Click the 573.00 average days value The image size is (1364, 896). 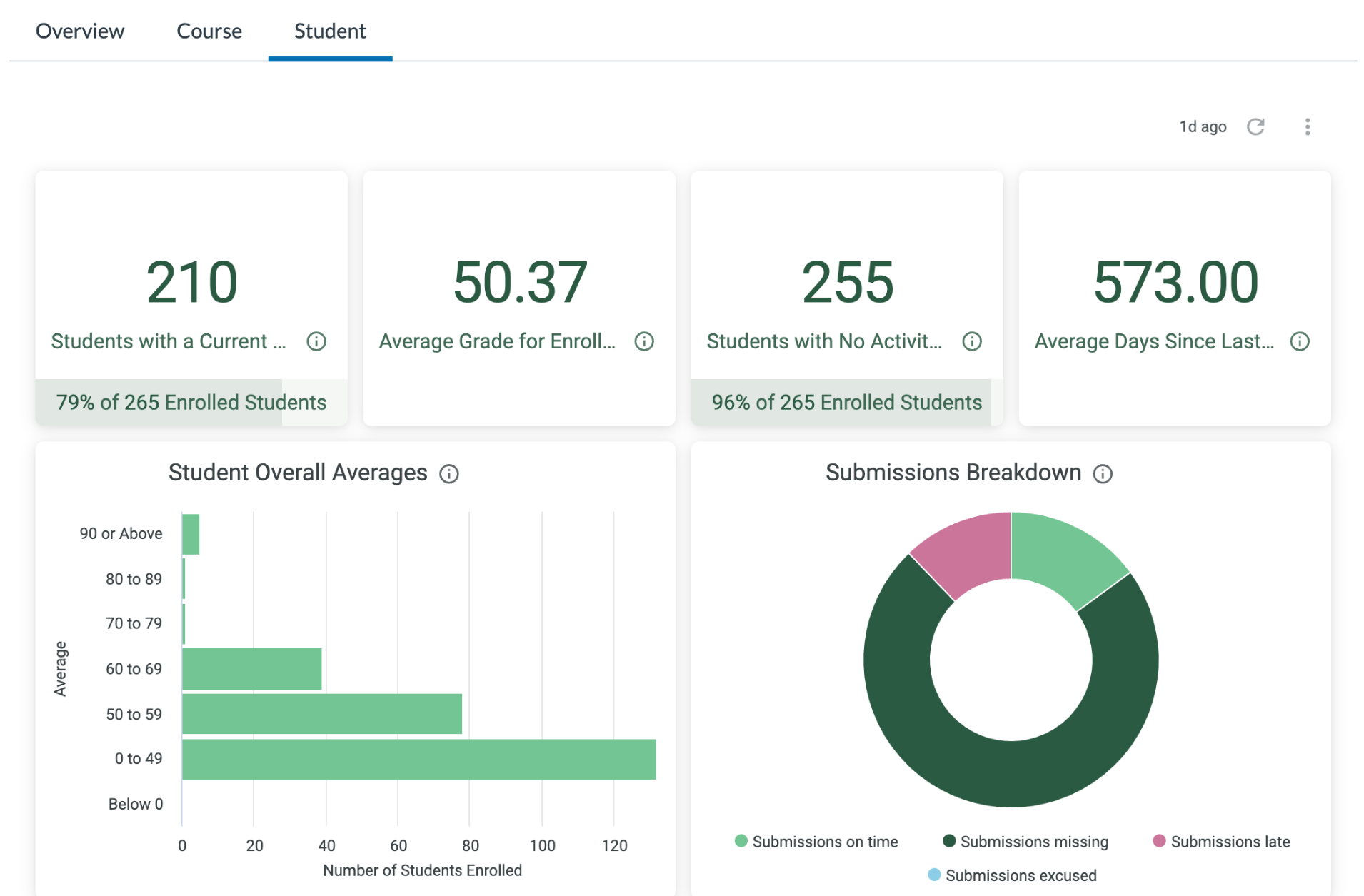coord(1175,283)
